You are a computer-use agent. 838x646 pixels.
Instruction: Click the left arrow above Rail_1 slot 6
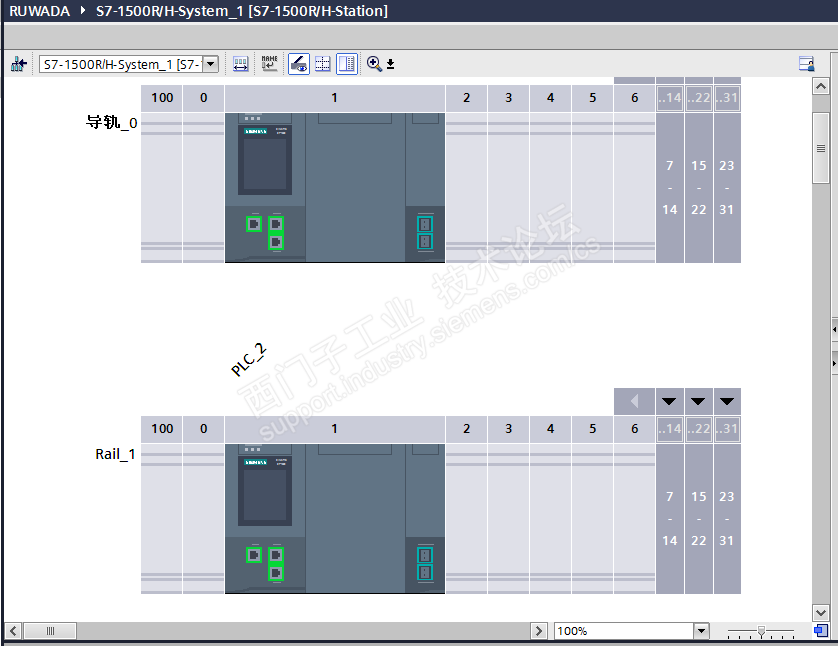[x=634, y=401]
